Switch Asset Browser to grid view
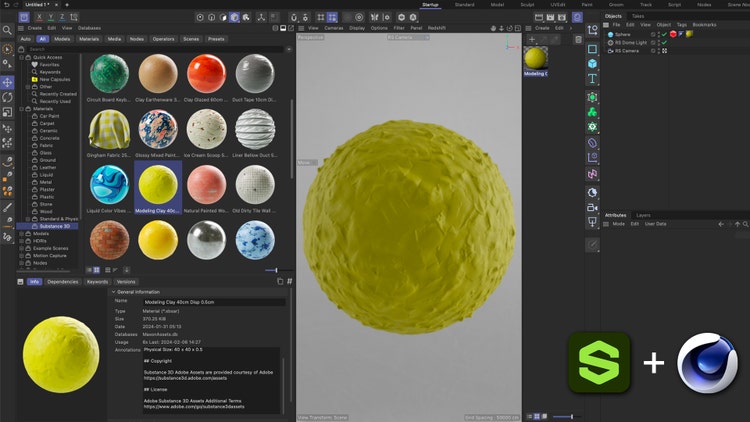This screenshot has height=422, width=750. [97, 270]
